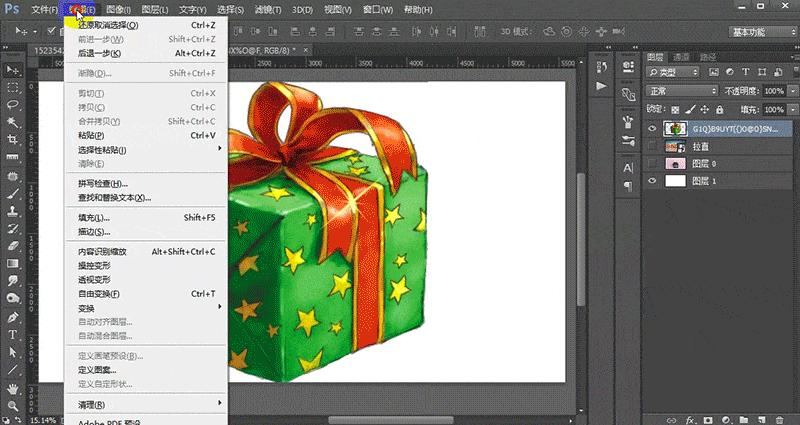
Task: Toggle the auto-select checkbox in options bar
Action: [x=51, y=31]
